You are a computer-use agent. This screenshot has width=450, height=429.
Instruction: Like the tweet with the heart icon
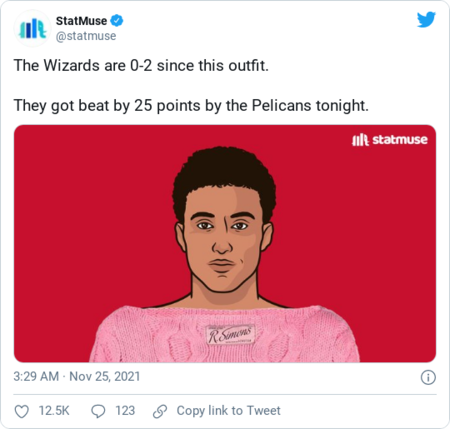click(x=22, y=411)
